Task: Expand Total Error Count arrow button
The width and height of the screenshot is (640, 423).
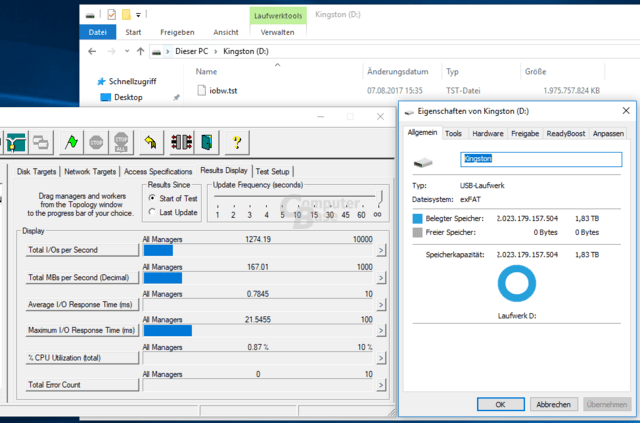Action: 381,385
